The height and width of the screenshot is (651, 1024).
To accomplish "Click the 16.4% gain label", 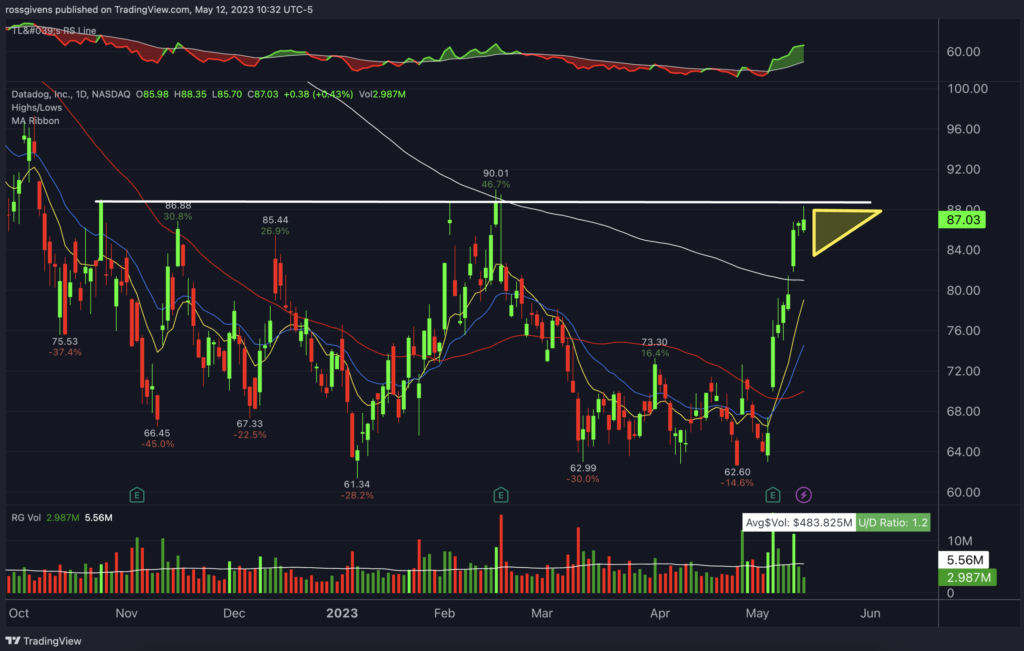I will tap(655, 353).
